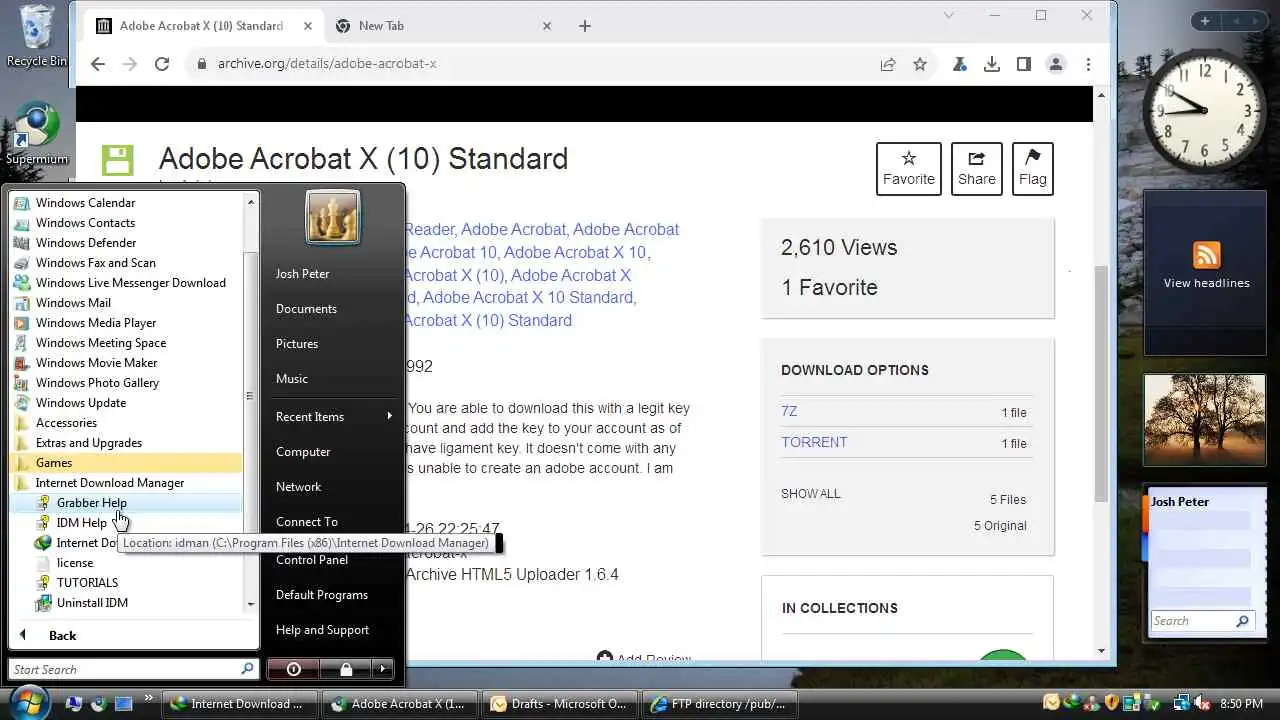Click the volume icon in system tray
The width and height of the screenshot is (1280, 720).
point(1203,704)
